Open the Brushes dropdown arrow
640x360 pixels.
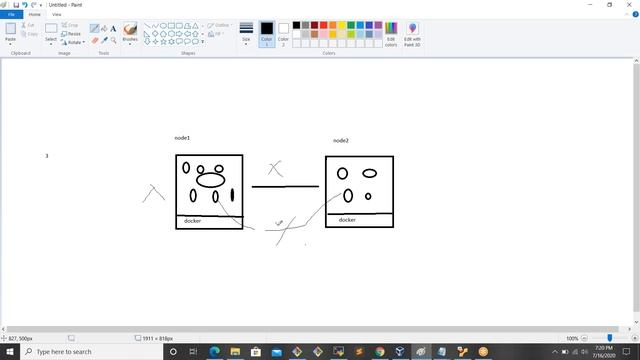130,44
